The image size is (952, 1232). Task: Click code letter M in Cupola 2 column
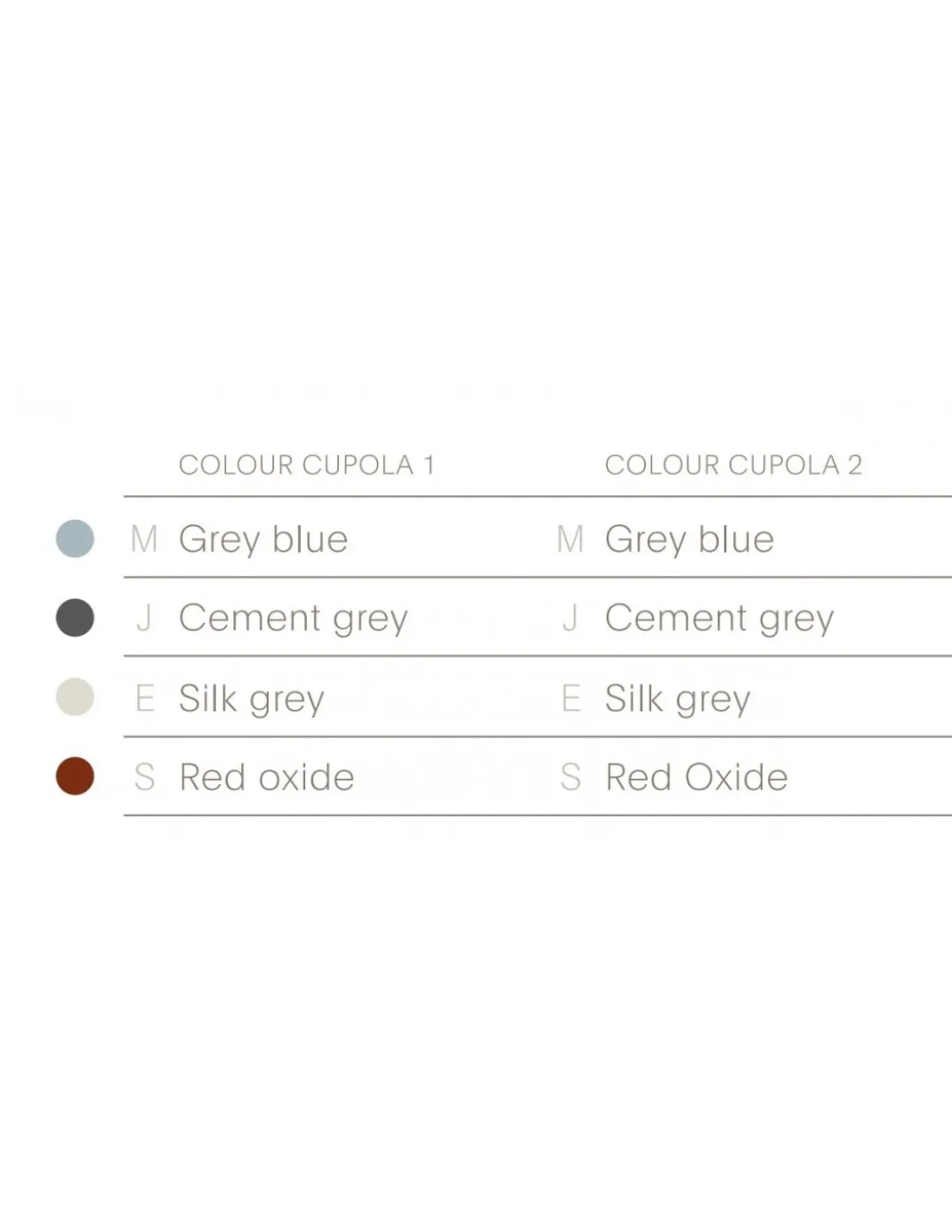click(570, 539)
